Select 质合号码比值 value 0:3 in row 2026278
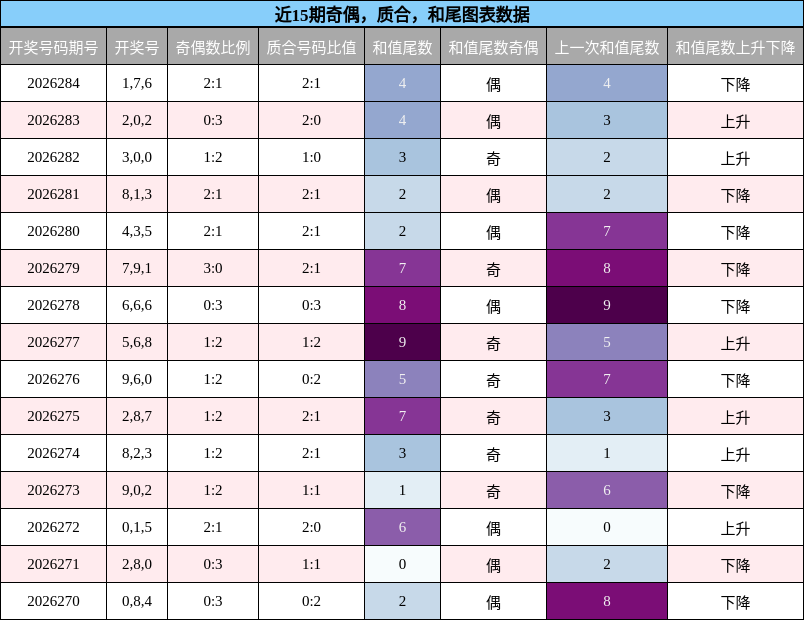Viewport: 804px width, 620px height. 311,305
